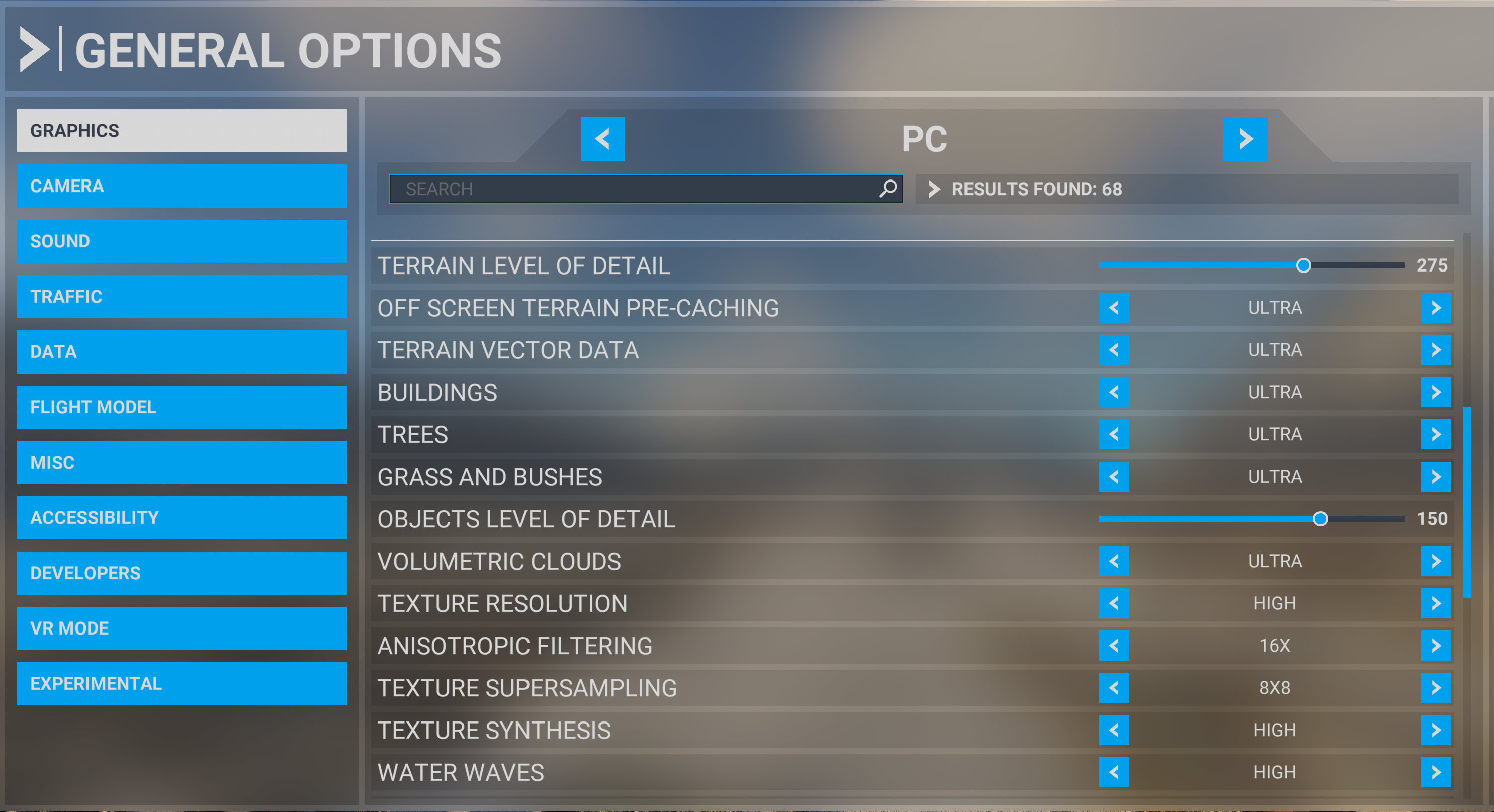
Task: Select the GRAPHICS menu tab
Action: (x=183, y=130)
